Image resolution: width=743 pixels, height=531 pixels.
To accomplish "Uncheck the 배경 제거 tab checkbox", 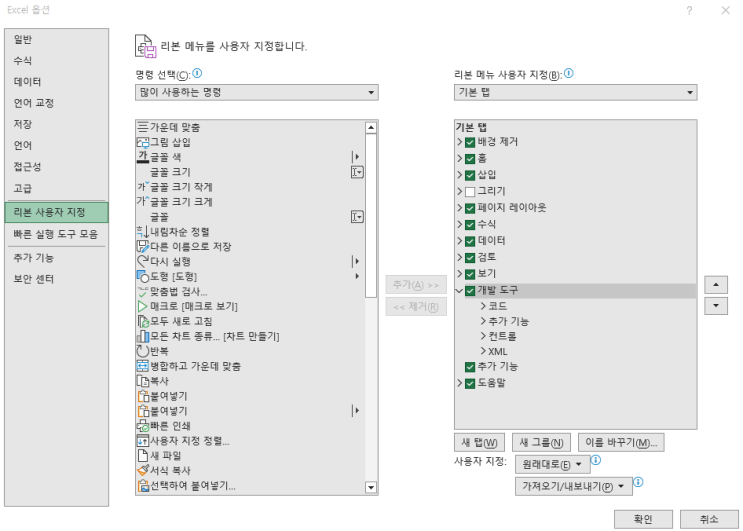I will 470,142.
